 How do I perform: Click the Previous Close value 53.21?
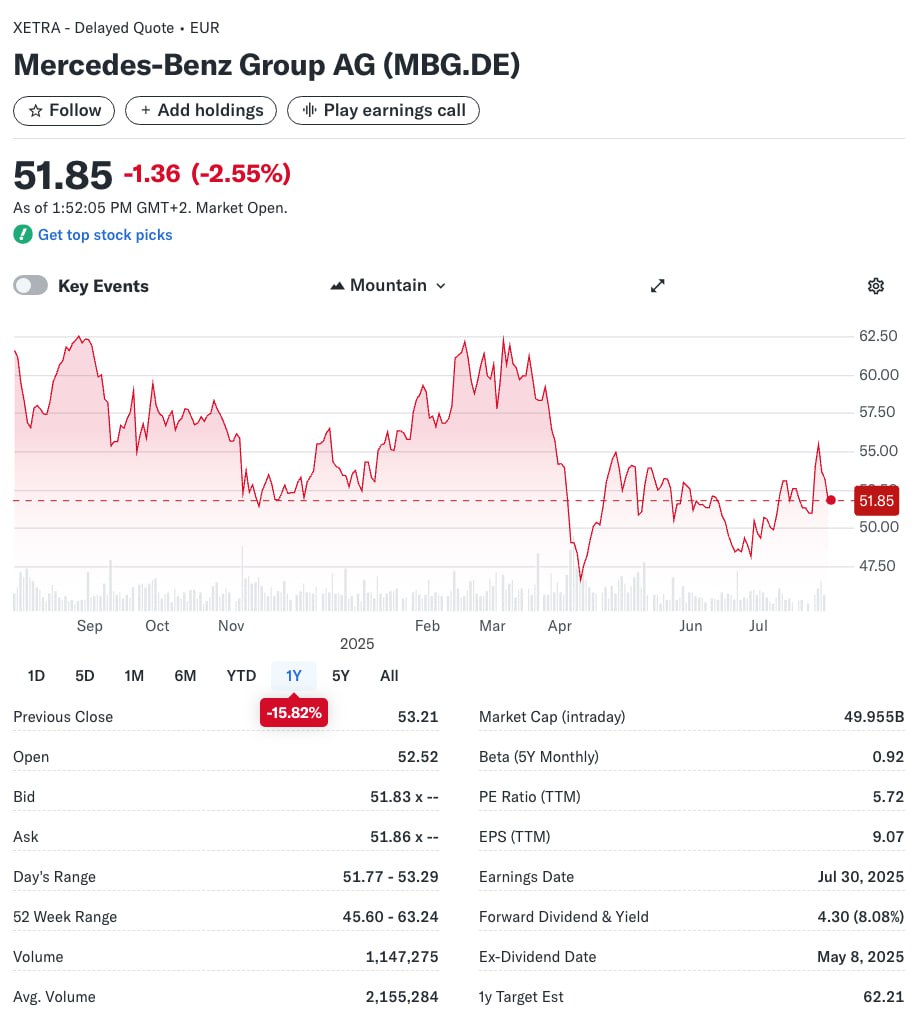point(418,717)
